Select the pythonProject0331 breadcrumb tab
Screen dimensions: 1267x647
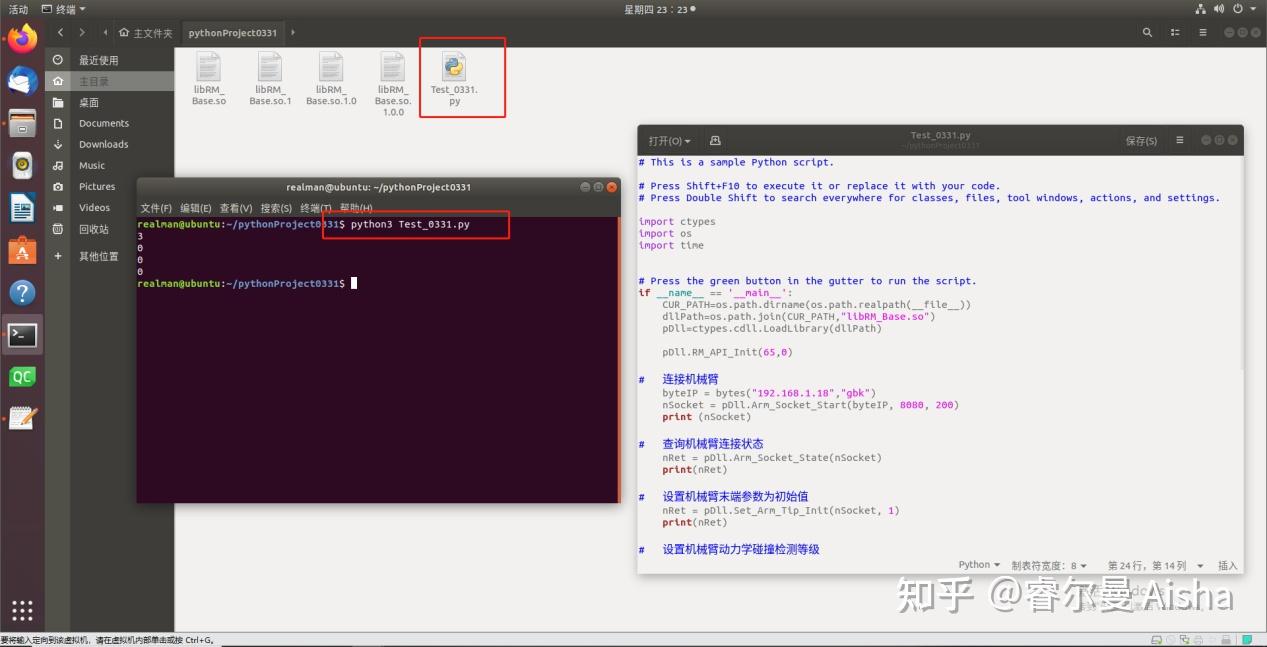click(x=233, y=32)
